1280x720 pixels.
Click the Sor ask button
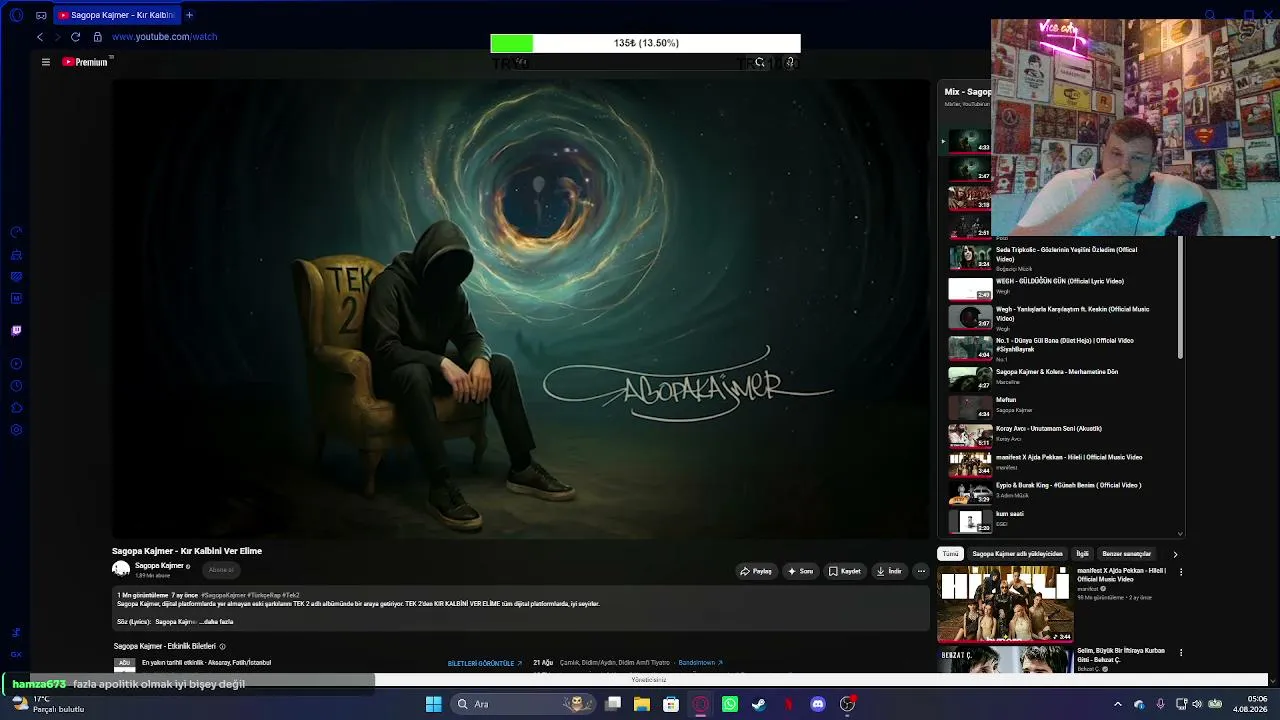800,571
